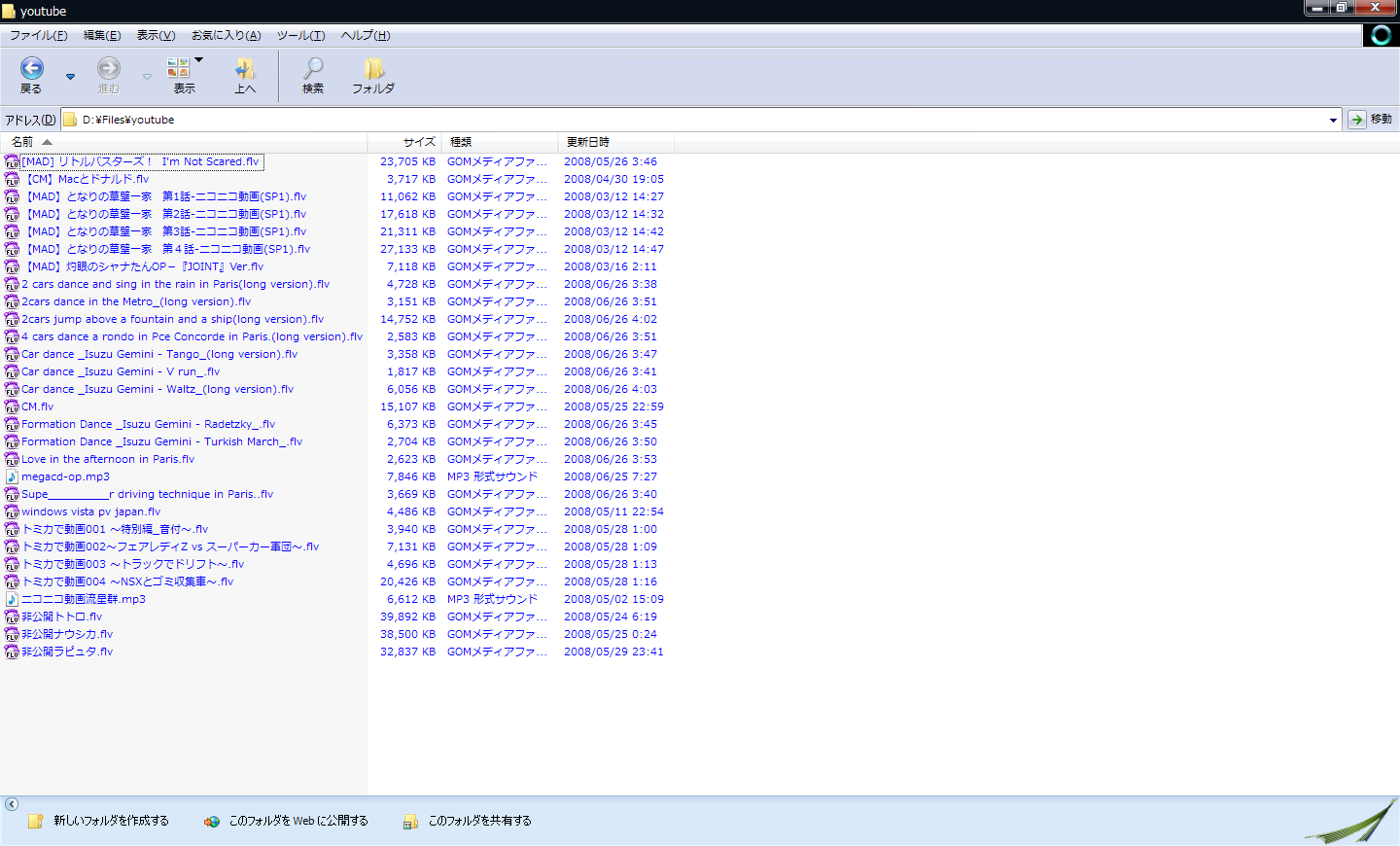Image resolution: width=1400 pixels, height=846 pixels.
Task: Toggle the フォルダ folder pane
Action: 373,75
